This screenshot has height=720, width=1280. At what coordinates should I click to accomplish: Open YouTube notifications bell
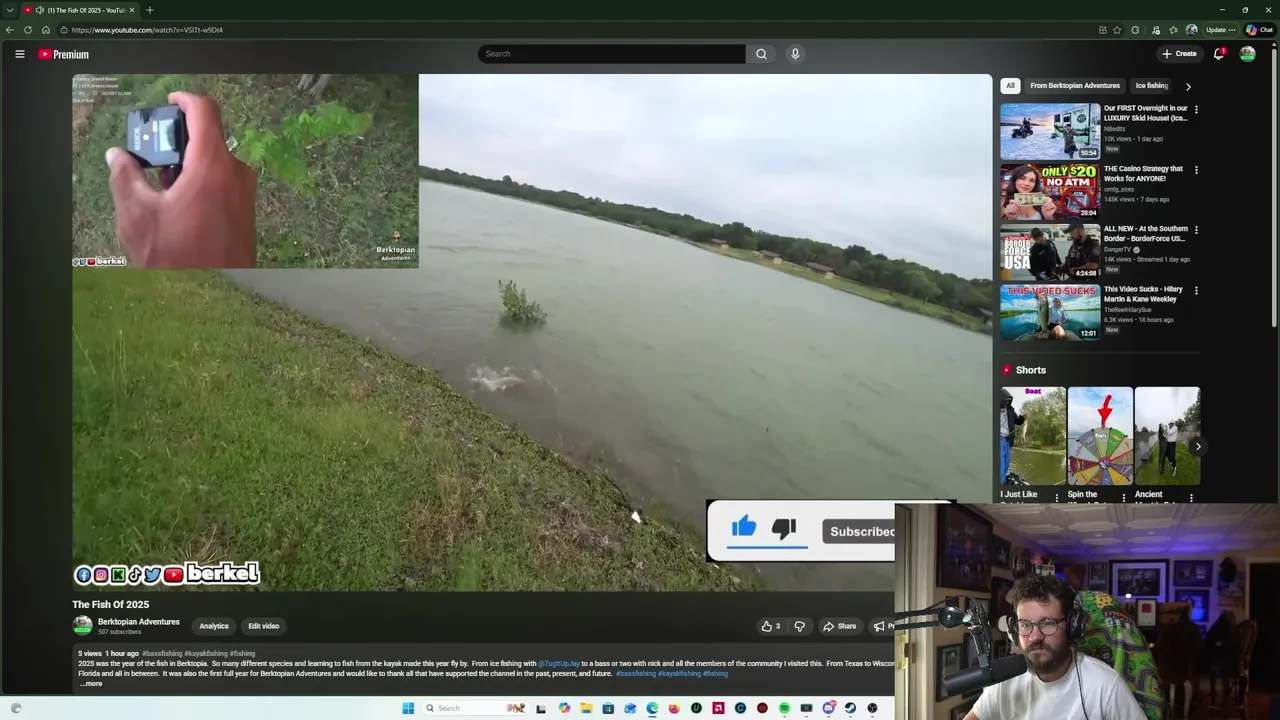[x=1218, y=54]
